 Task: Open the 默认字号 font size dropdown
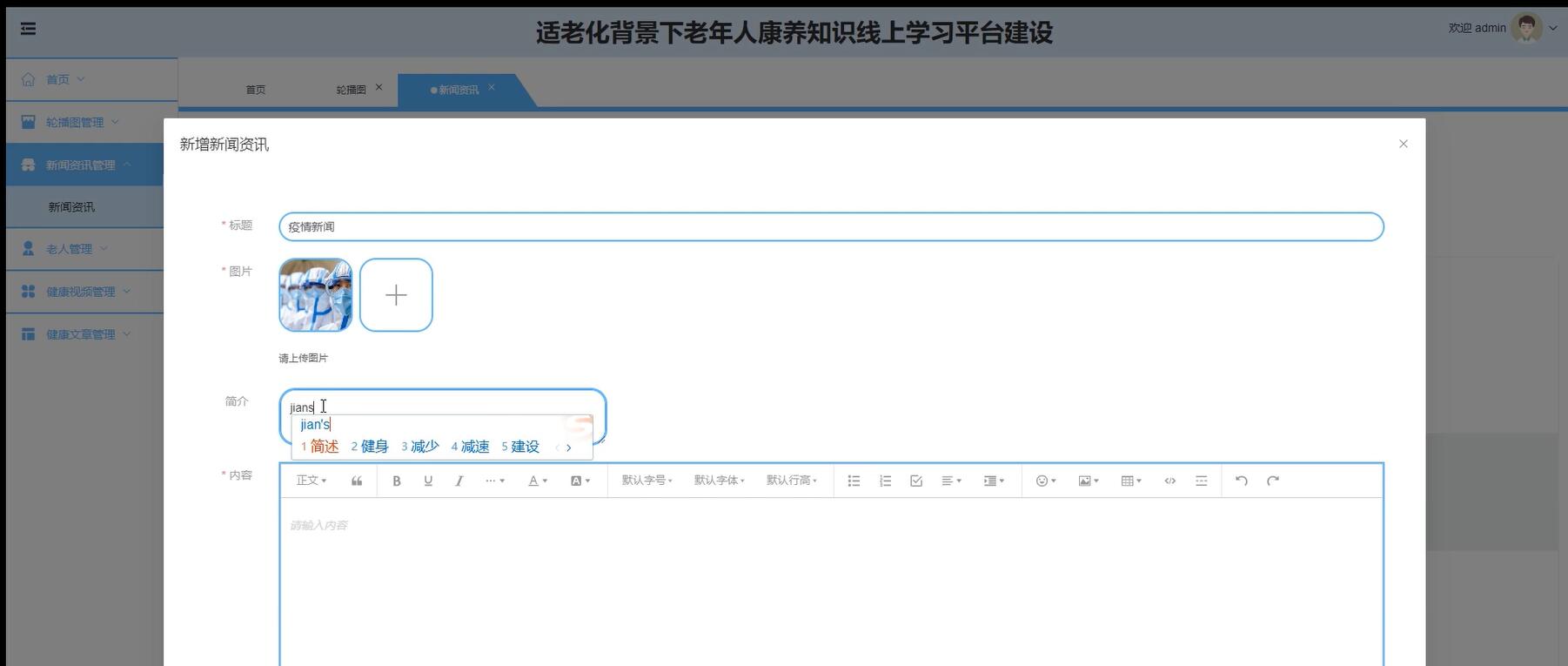pyautogui.click(x=647, y=481)
